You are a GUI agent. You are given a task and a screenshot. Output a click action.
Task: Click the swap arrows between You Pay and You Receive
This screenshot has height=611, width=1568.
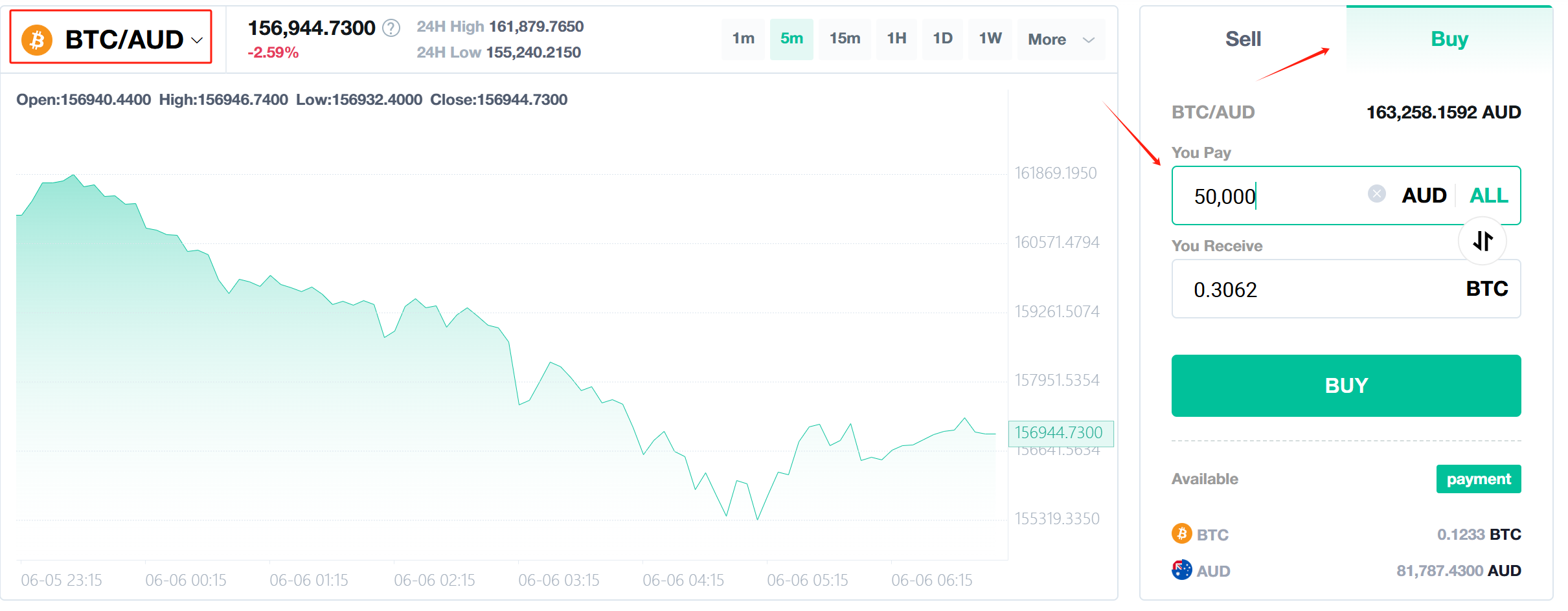click(1483, 240)
